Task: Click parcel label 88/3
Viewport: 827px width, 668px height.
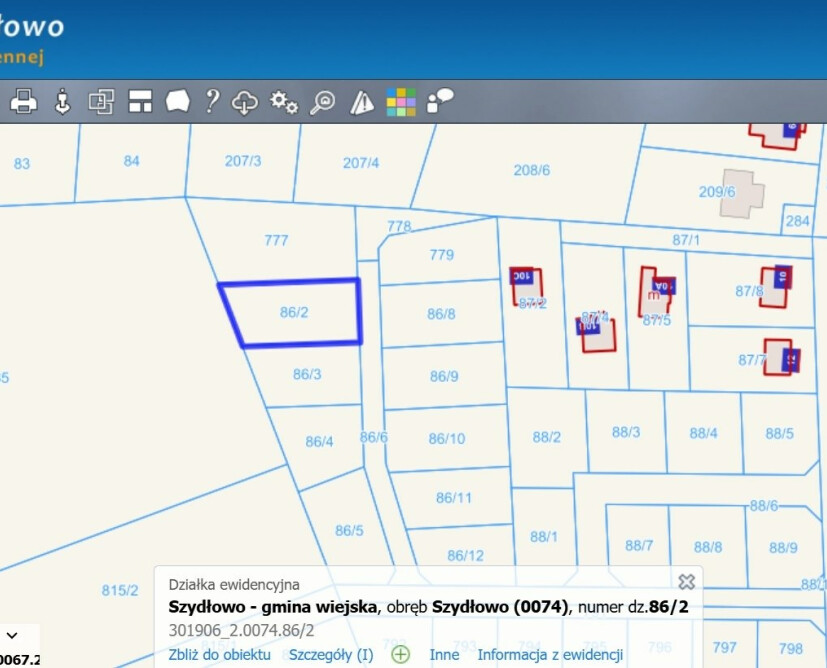Action: [626, 432]
